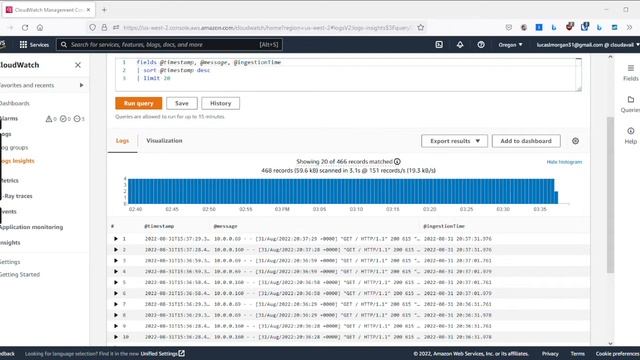Image resolution: width=640 pixels, height=360 pixels.
Task: Expand log result row 1
Action: (x=116, y=239)
